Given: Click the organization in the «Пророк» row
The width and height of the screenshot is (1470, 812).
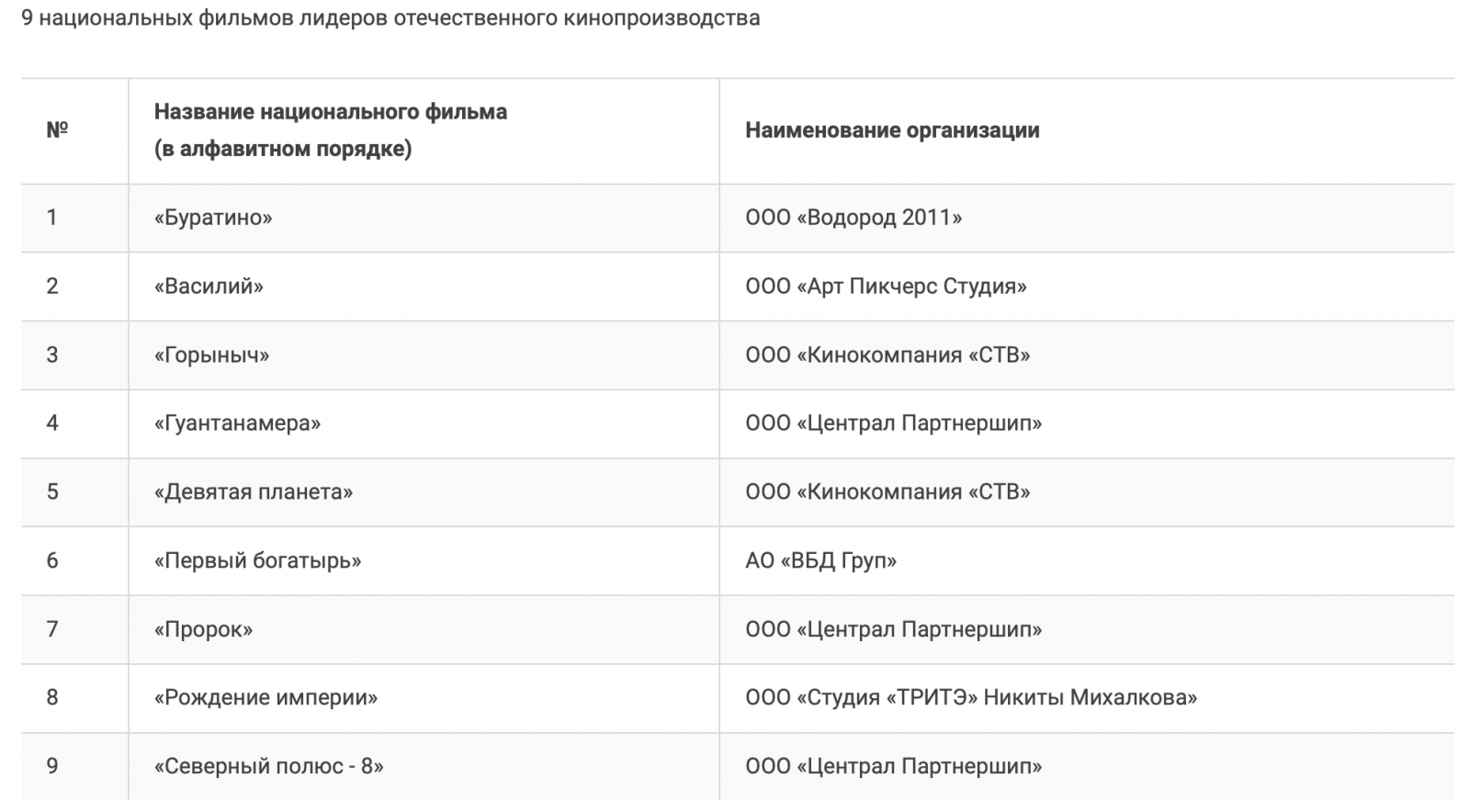Looking at the screenshot, I should pos(893,629).
